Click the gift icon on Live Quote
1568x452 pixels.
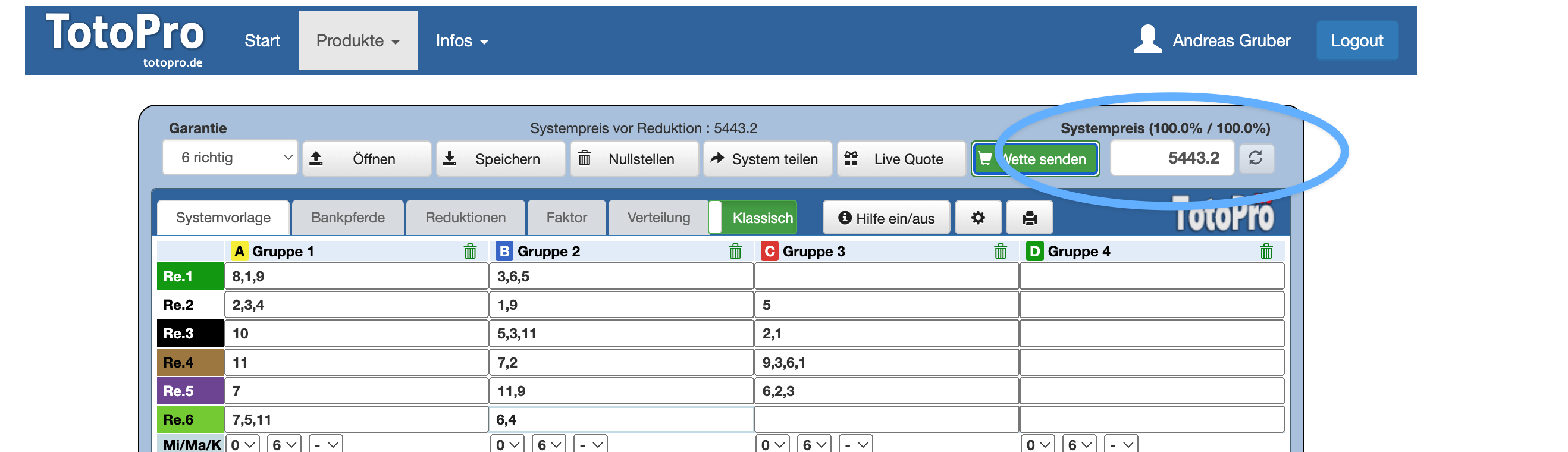coord(851,159)
